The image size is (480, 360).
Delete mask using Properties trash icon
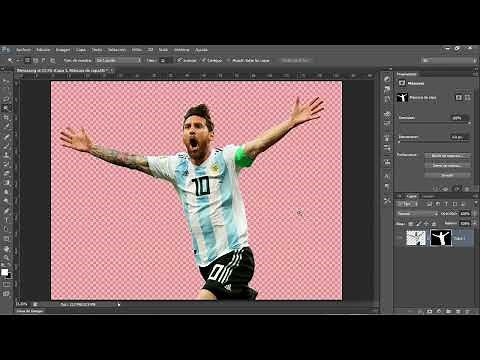point(467,189)
